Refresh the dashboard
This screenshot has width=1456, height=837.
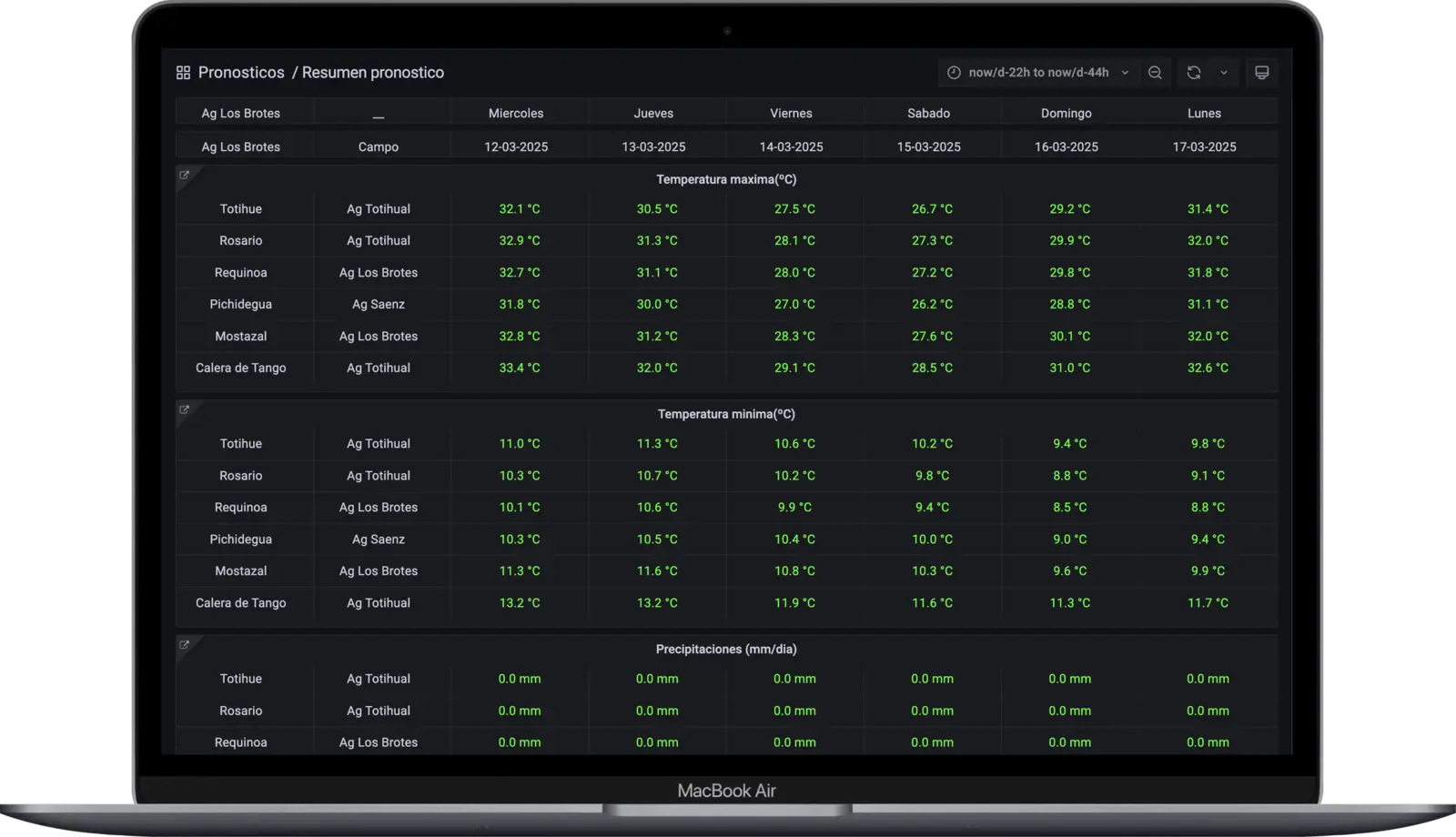1194,73
